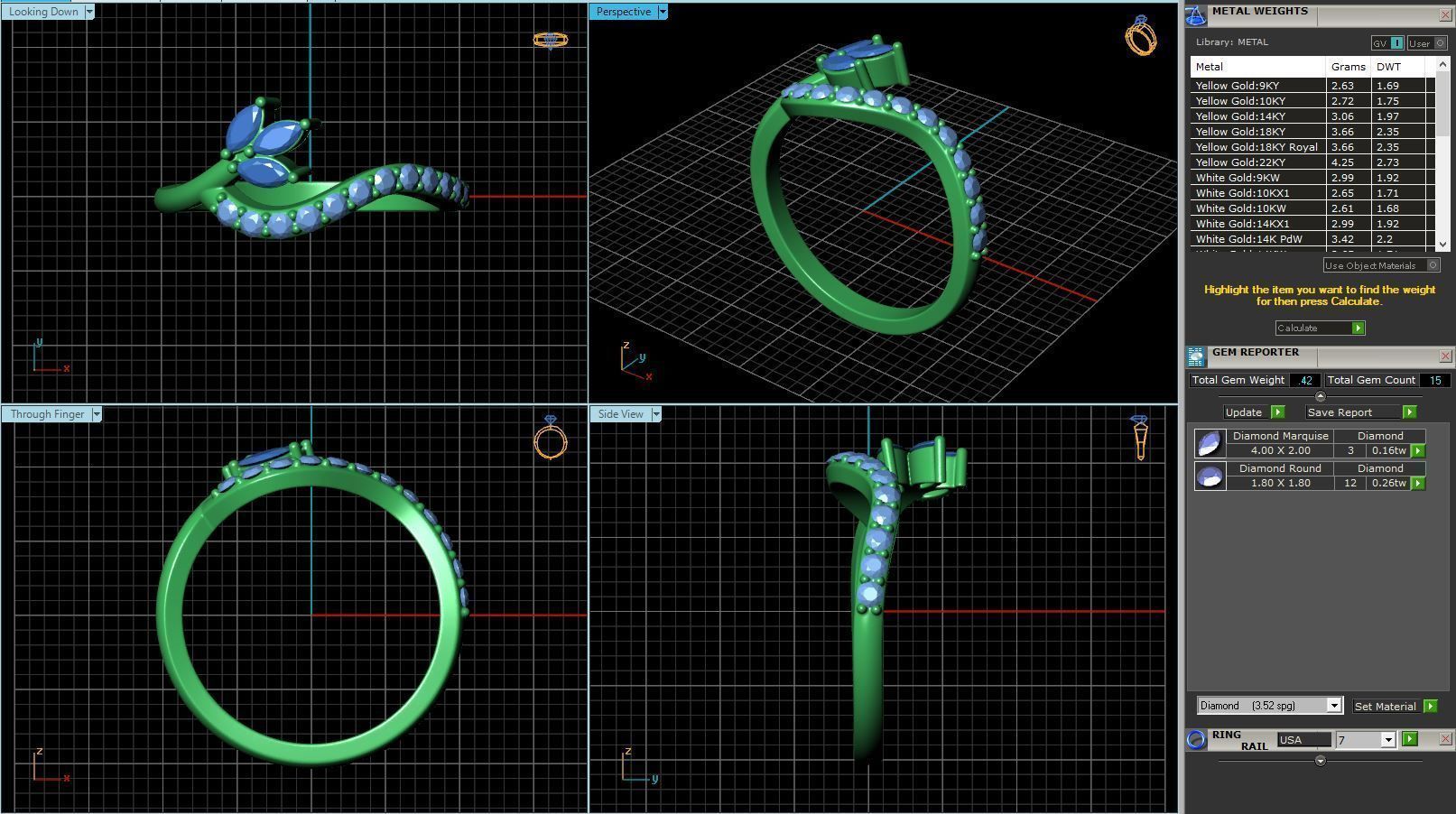This screenshot has width=1456, height=814.
Task: Click the Total Gem Weight value field
Action: point(1305,381)
